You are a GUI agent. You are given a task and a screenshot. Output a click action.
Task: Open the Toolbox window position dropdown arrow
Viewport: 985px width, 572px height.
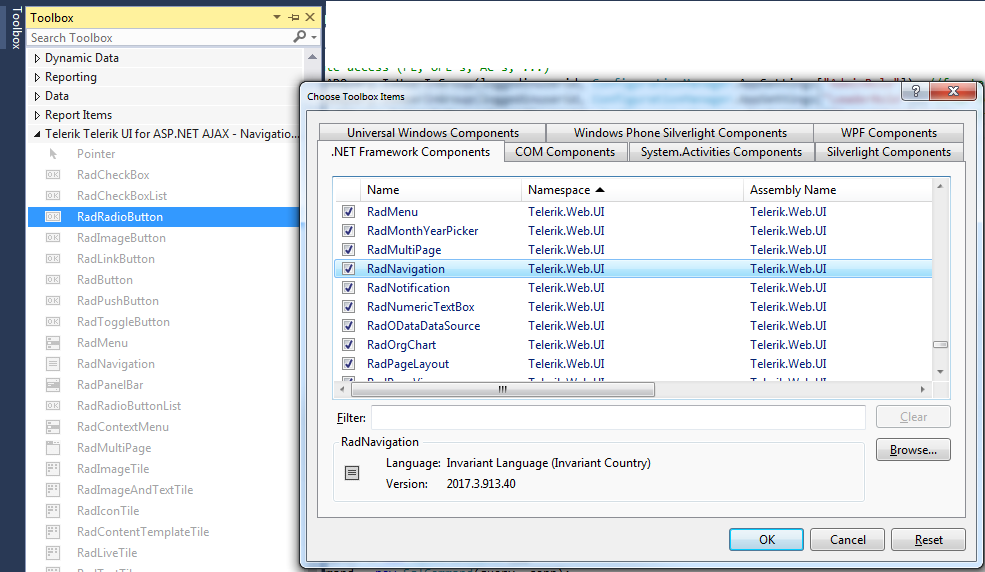[277, 18]
